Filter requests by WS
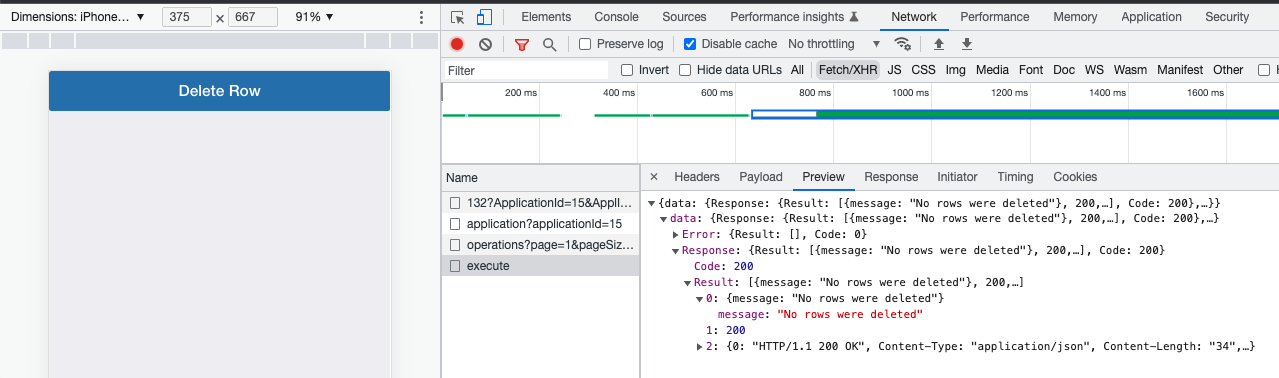 tap(1094, 70)
